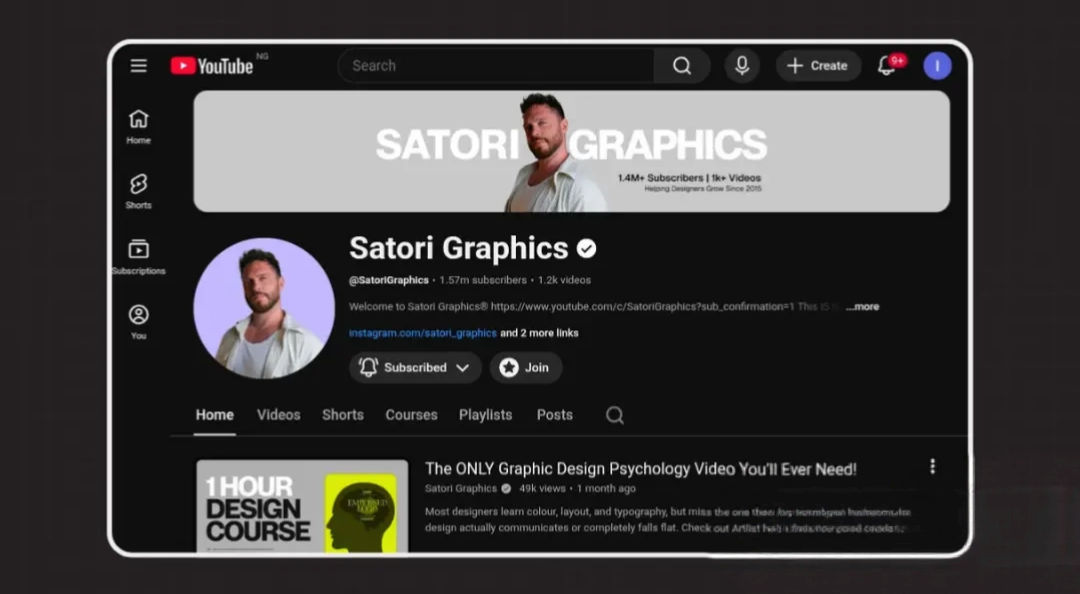Viewport: 1080px width, 594px height.
Task: Open Subscriptions in sidebar
Action: (x=138, y=257)
